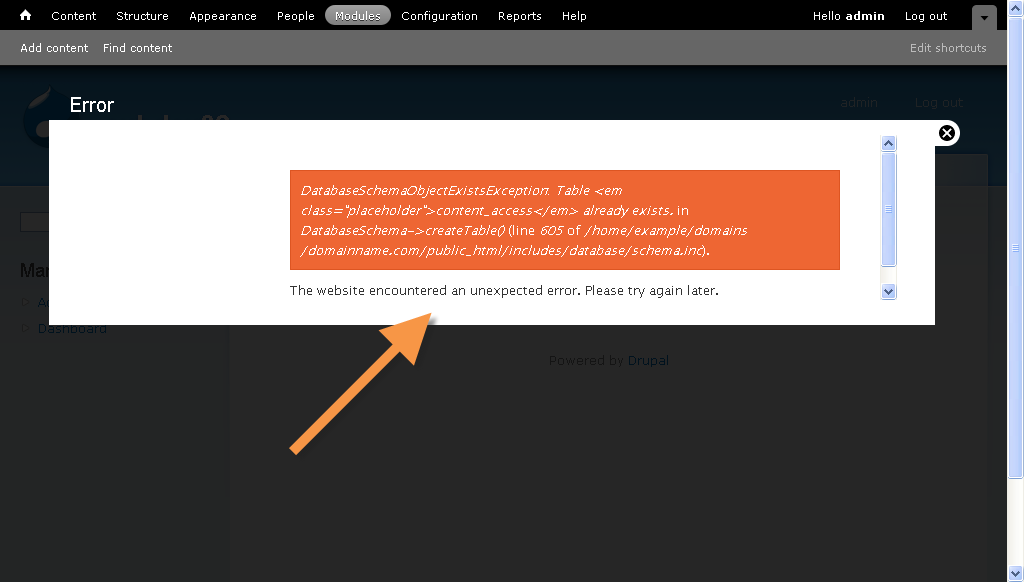
Task: Open the Help menu item
Action: 574,16
